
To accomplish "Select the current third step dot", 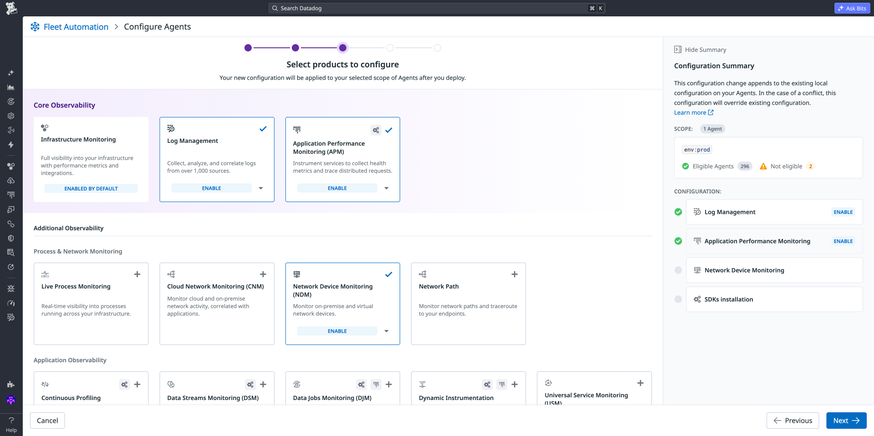I will (x=343, y=48).
